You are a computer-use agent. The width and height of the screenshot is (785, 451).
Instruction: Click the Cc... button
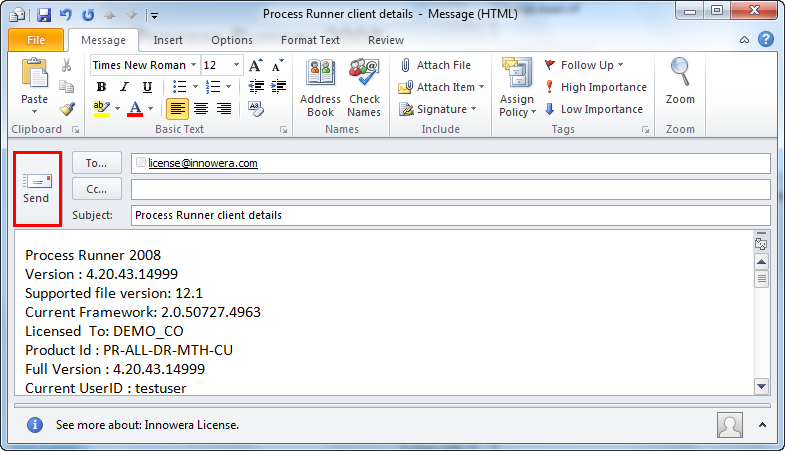point(96,189)
